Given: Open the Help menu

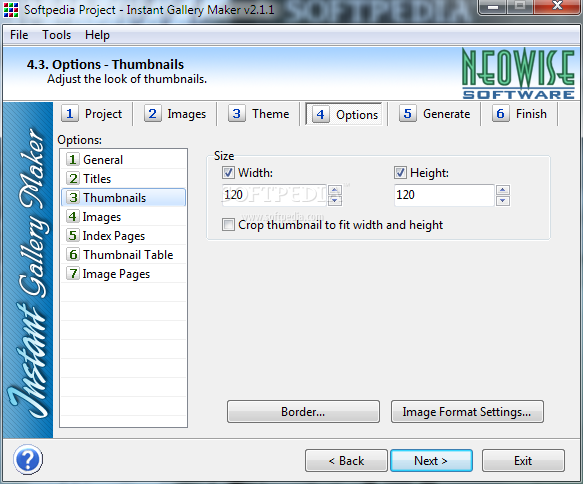Looking at the screenshot, I should (97, 35).
